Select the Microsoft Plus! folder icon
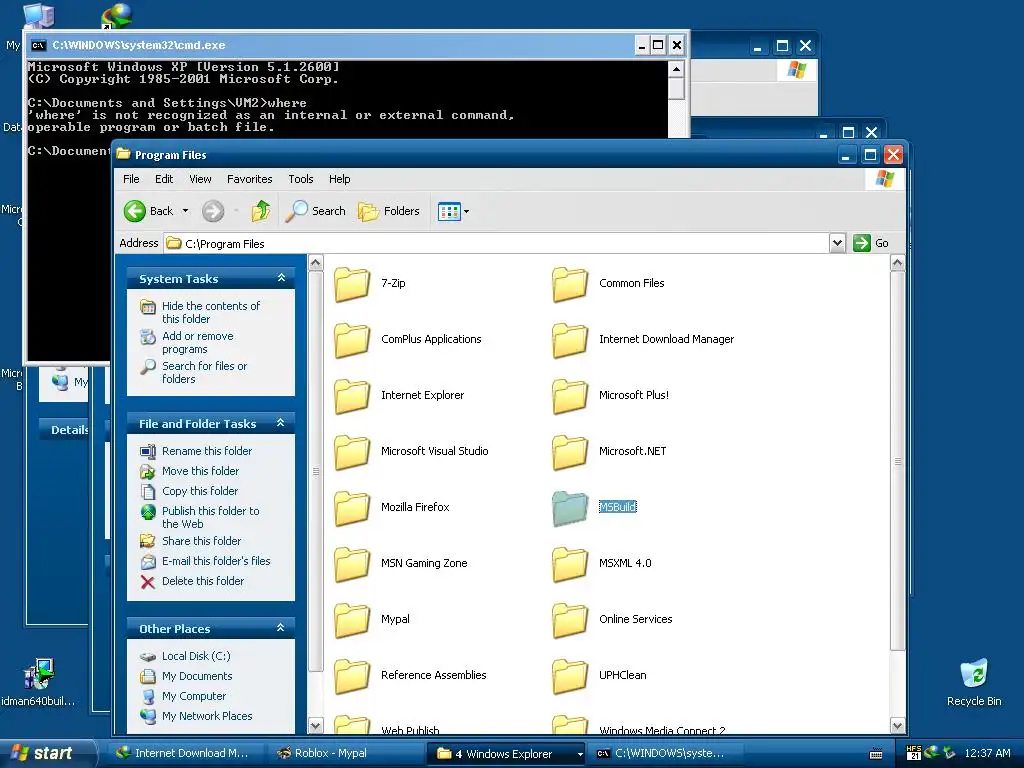The image size is (1024, 768). 570,397
